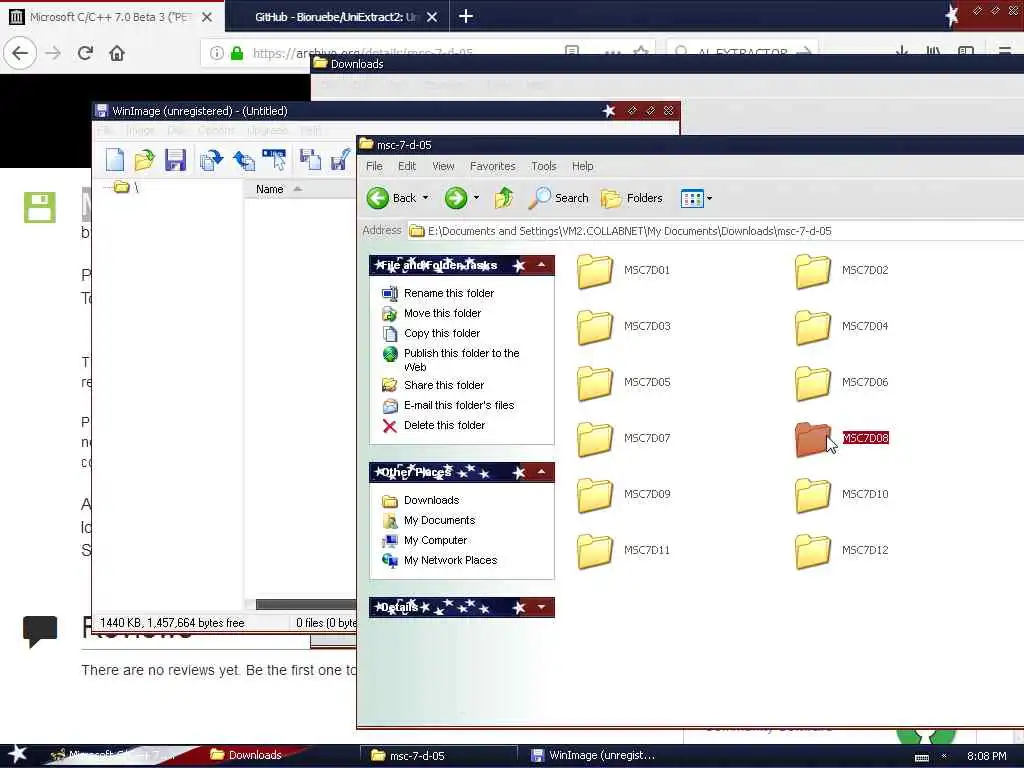Select highlighted MSC7D08 folder icon
This screenshot has height=768, width=1024.
coord(813,438)
